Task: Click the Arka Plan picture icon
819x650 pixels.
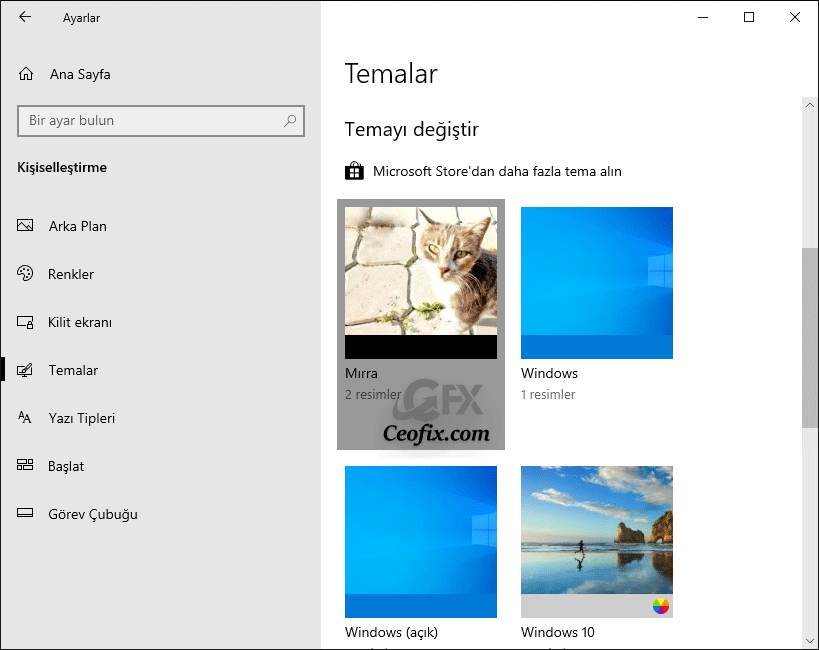Action: click(25, 226)
